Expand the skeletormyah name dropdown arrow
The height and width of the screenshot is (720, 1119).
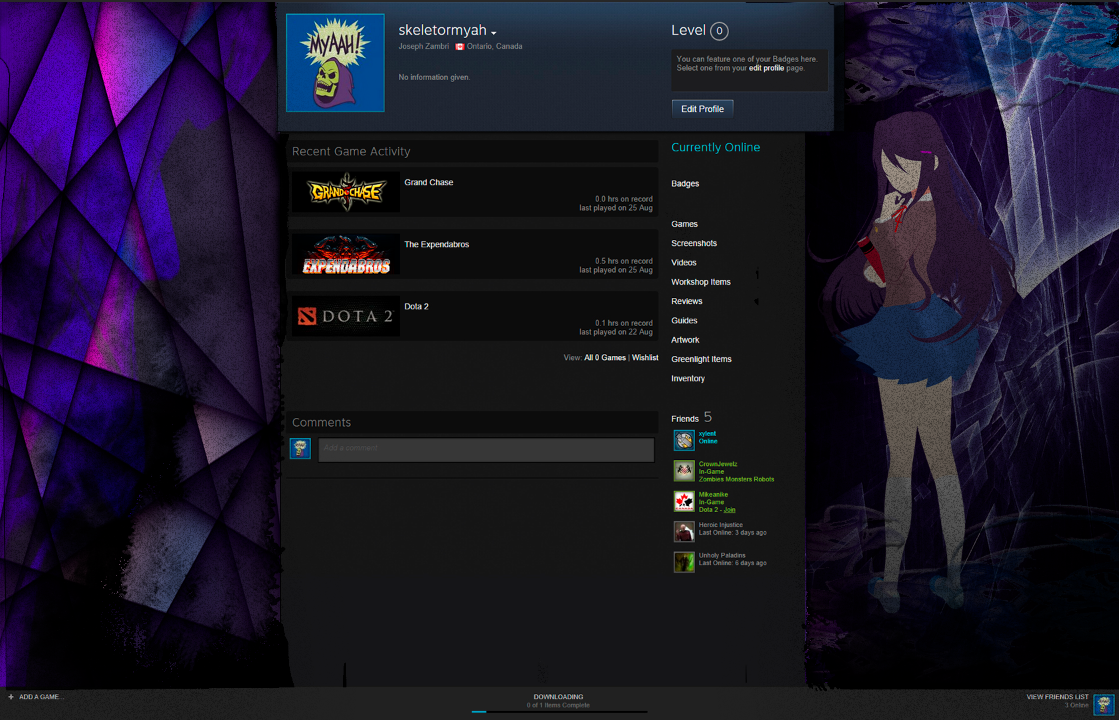(493, 33)
